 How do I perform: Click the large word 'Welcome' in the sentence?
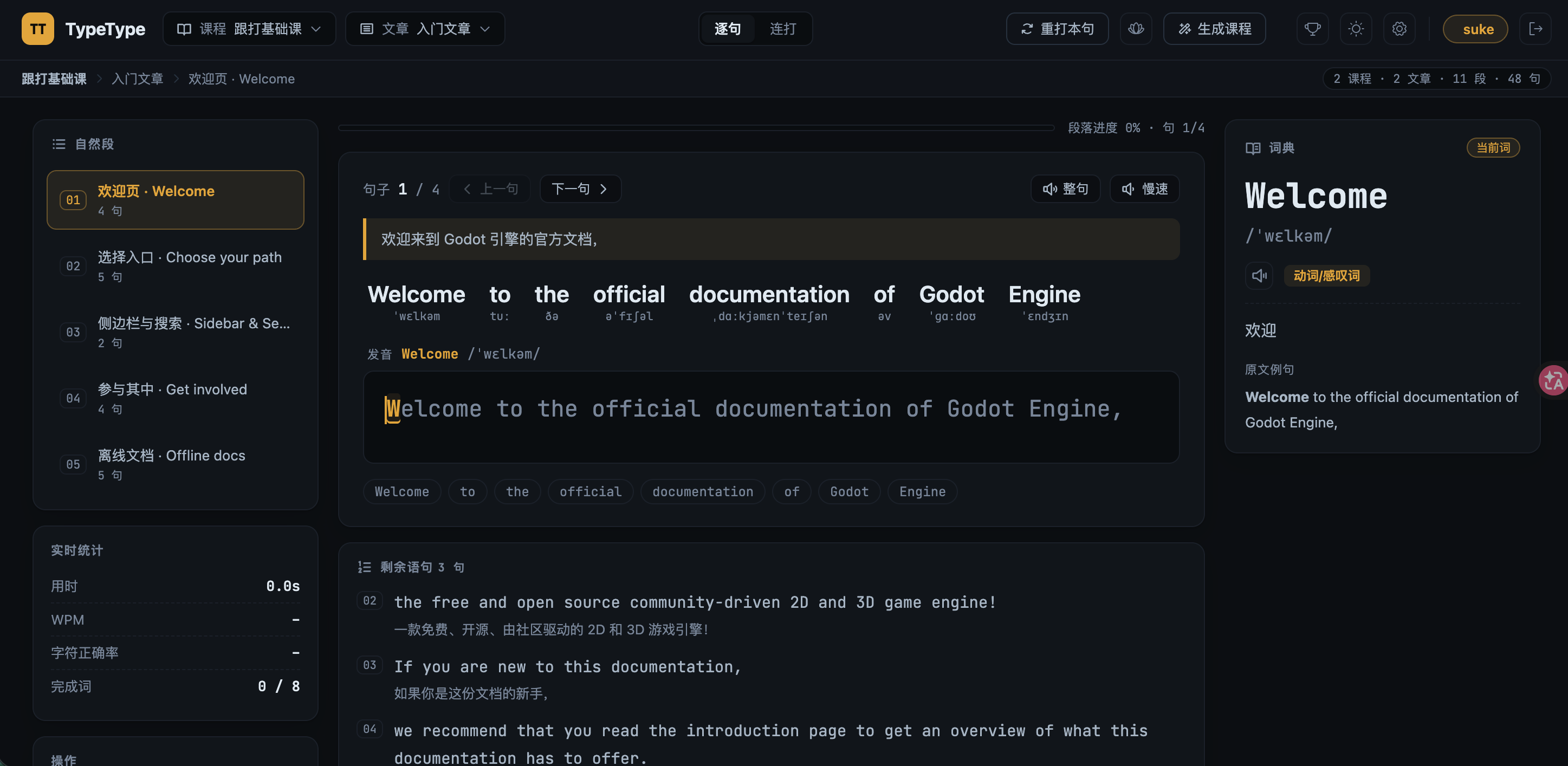point(416,295)
